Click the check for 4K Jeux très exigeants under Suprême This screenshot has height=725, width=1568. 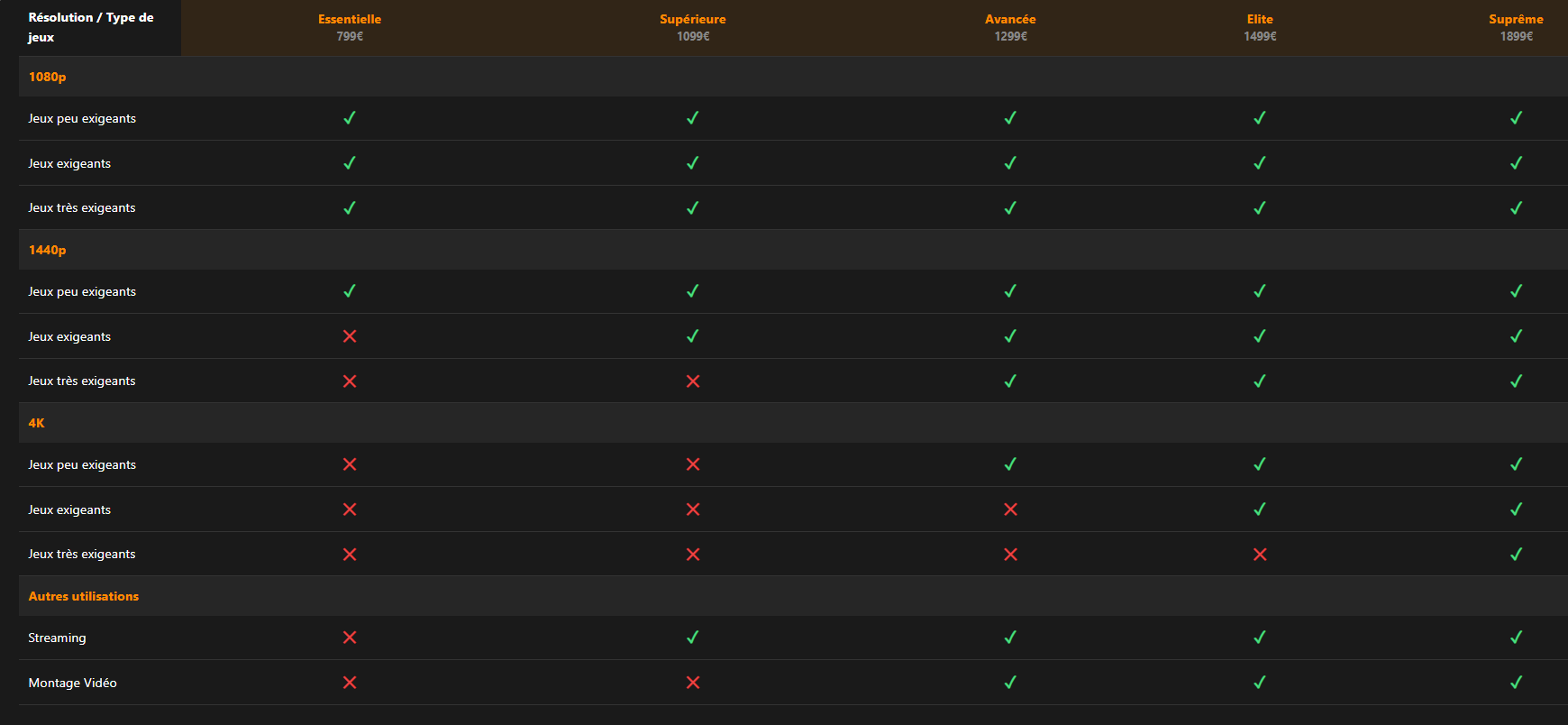click(x=1517, y=555)
